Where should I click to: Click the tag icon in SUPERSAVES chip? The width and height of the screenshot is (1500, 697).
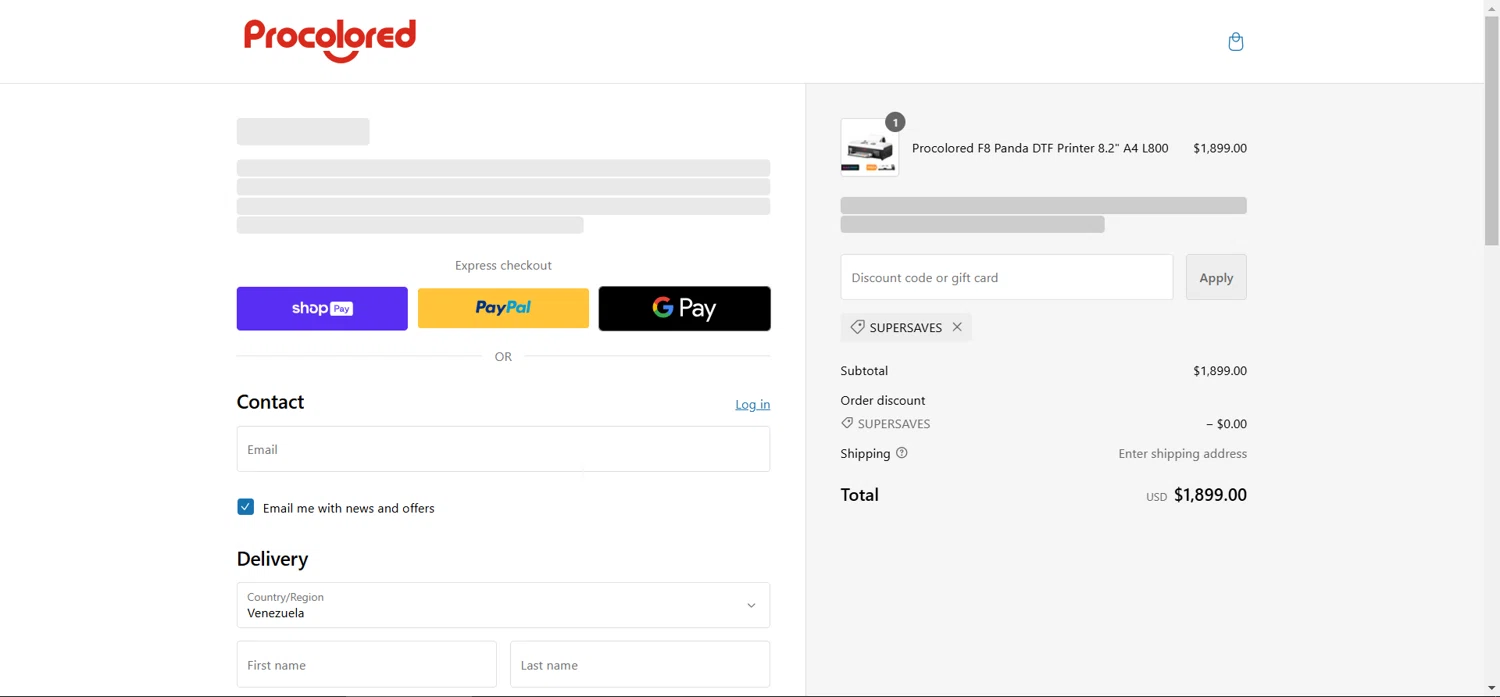[x=857, y=327]
